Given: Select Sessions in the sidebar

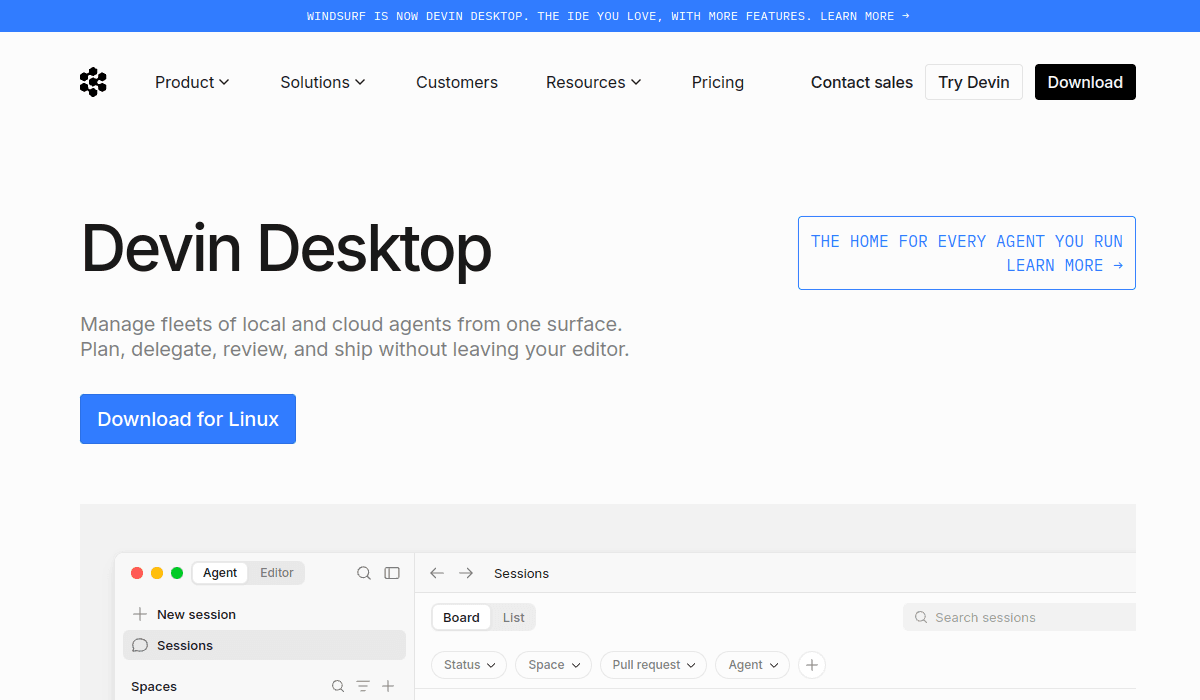Looking at the screenshot, I should (x=264, y=645).
